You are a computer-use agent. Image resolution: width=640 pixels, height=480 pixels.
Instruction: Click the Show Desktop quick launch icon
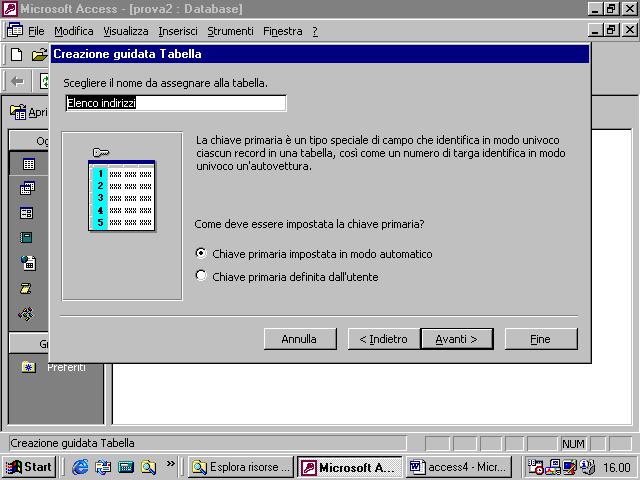[x=103, y=467]
